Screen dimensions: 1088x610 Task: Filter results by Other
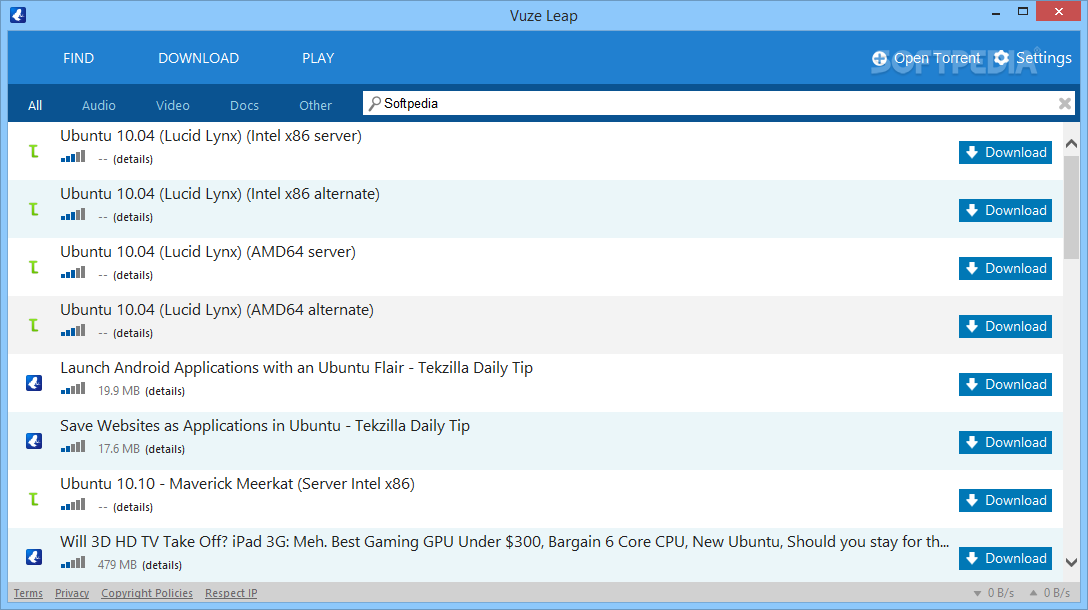point(316,105)
